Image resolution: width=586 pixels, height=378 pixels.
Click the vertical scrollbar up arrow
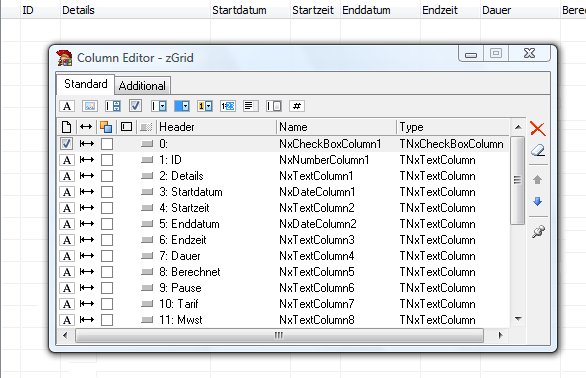click(518, 127)
